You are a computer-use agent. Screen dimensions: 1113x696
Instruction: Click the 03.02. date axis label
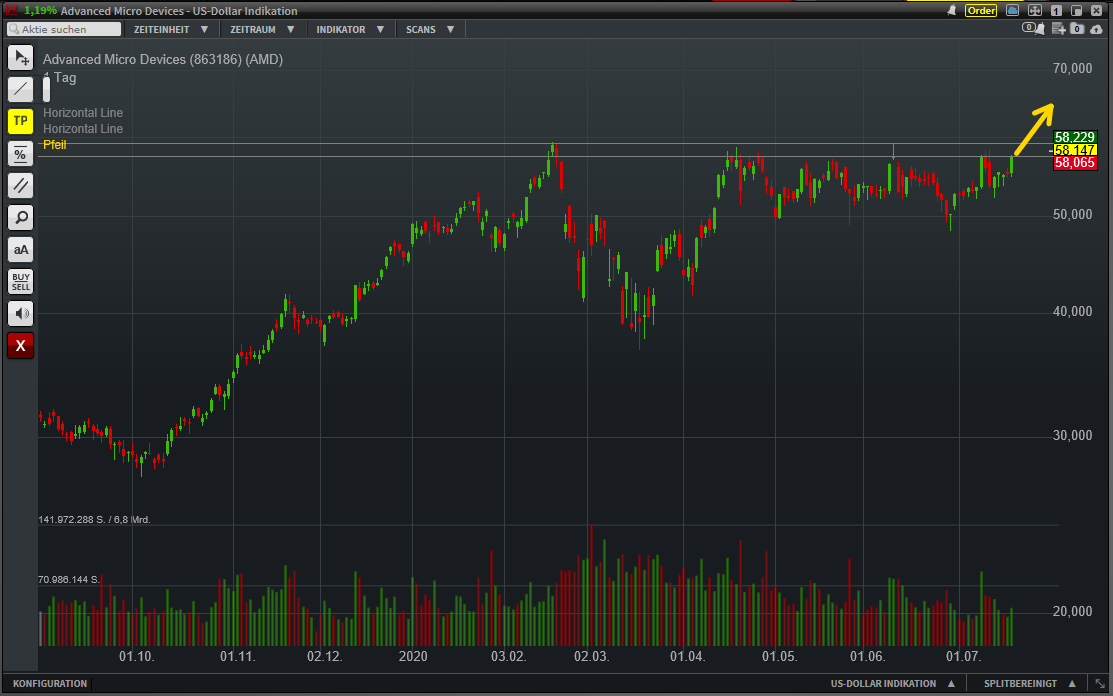coord(509,656)
